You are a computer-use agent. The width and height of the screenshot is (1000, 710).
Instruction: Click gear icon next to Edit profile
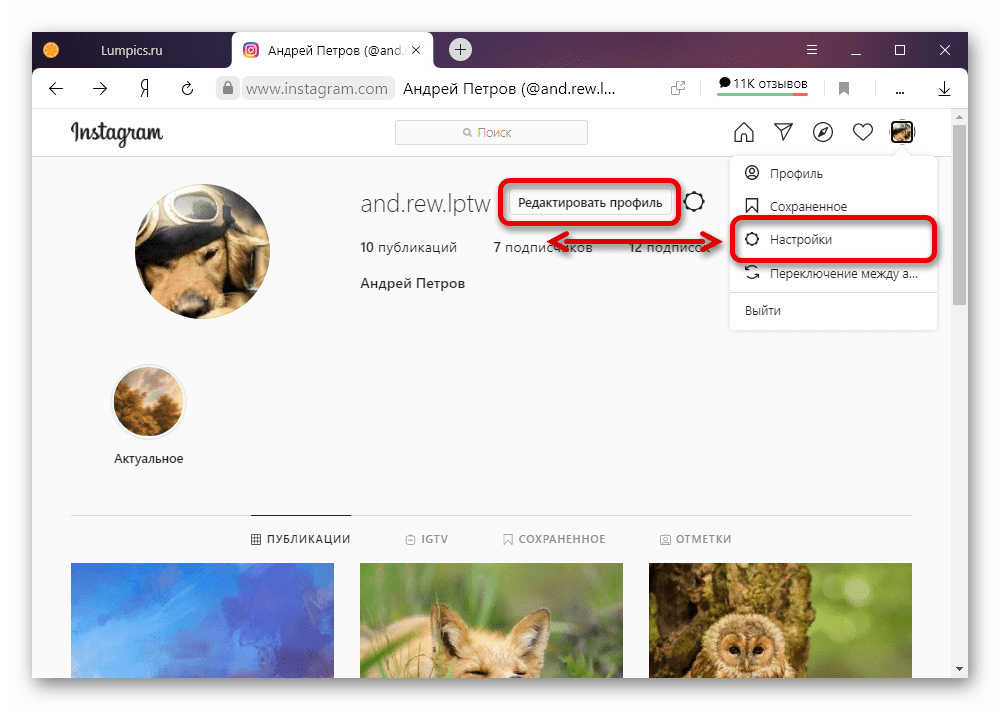tap(694, 202)
